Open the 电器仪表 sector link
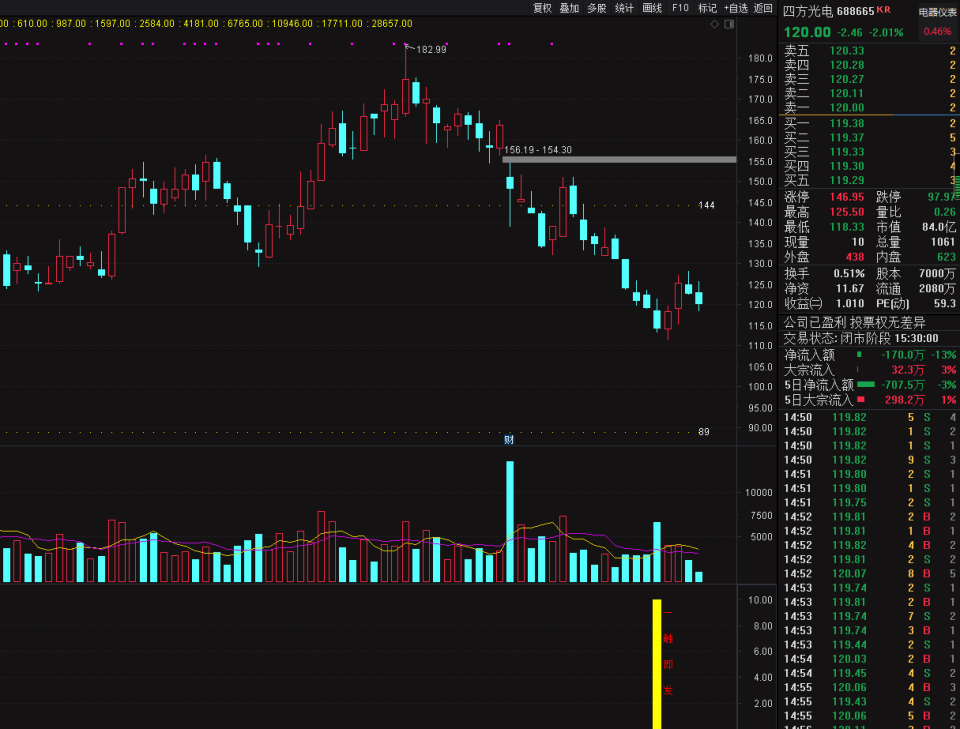 click(x=939, y=12)
